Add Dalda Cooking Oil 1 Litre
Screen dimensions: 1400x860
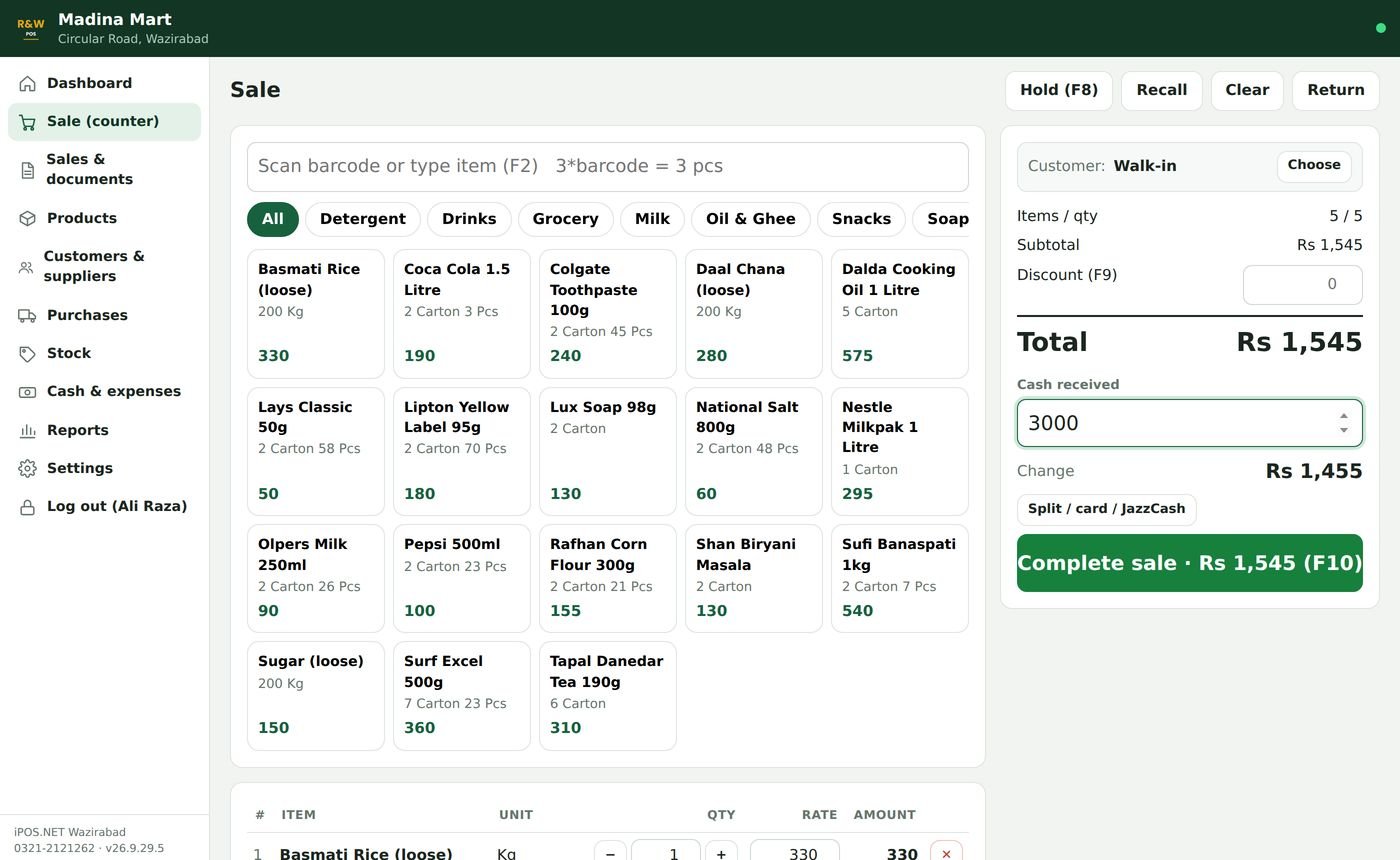[900, 314]
